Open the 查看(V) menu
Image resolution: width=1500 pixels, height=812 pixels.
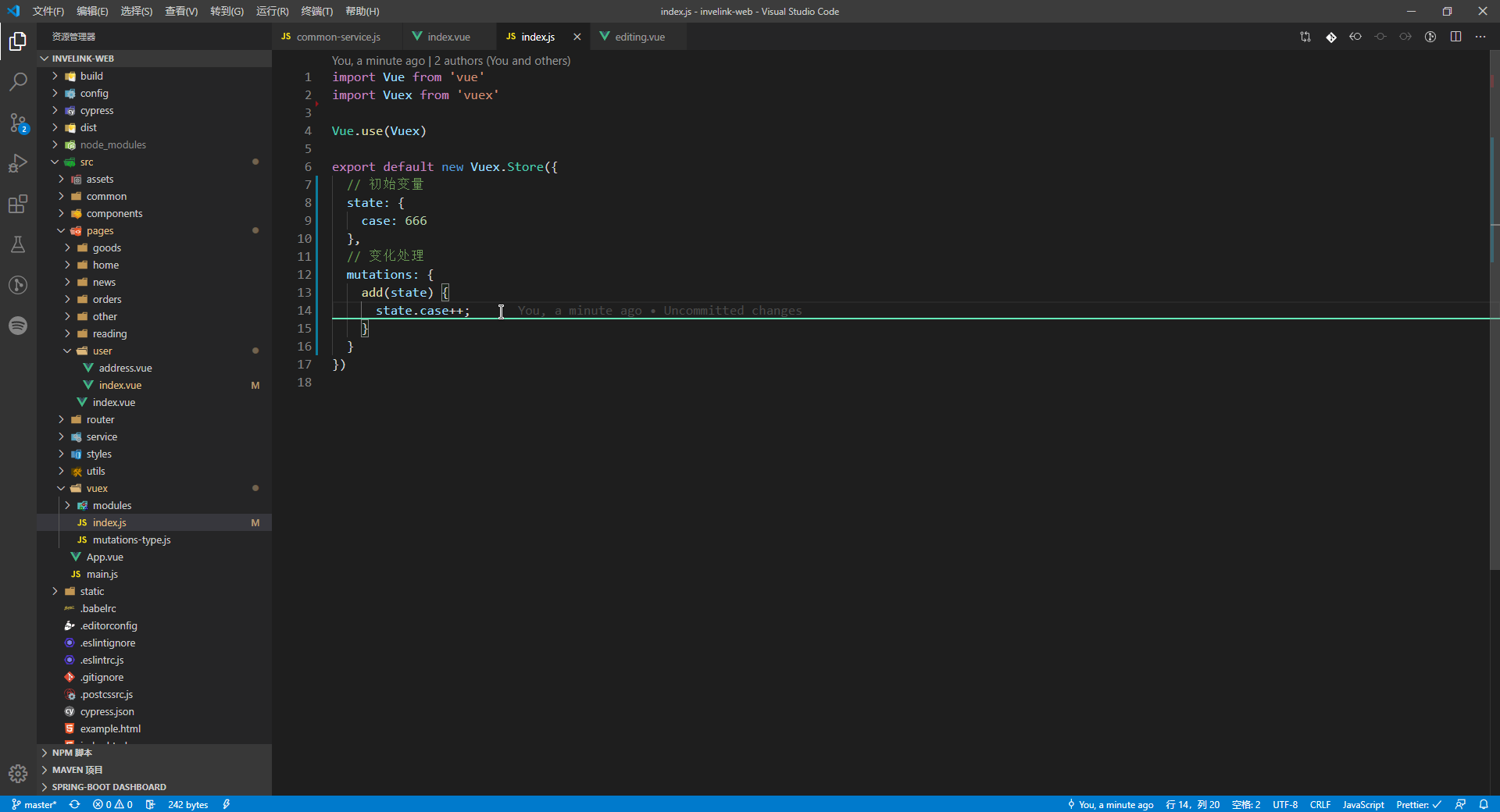click(x=181, y=11)
